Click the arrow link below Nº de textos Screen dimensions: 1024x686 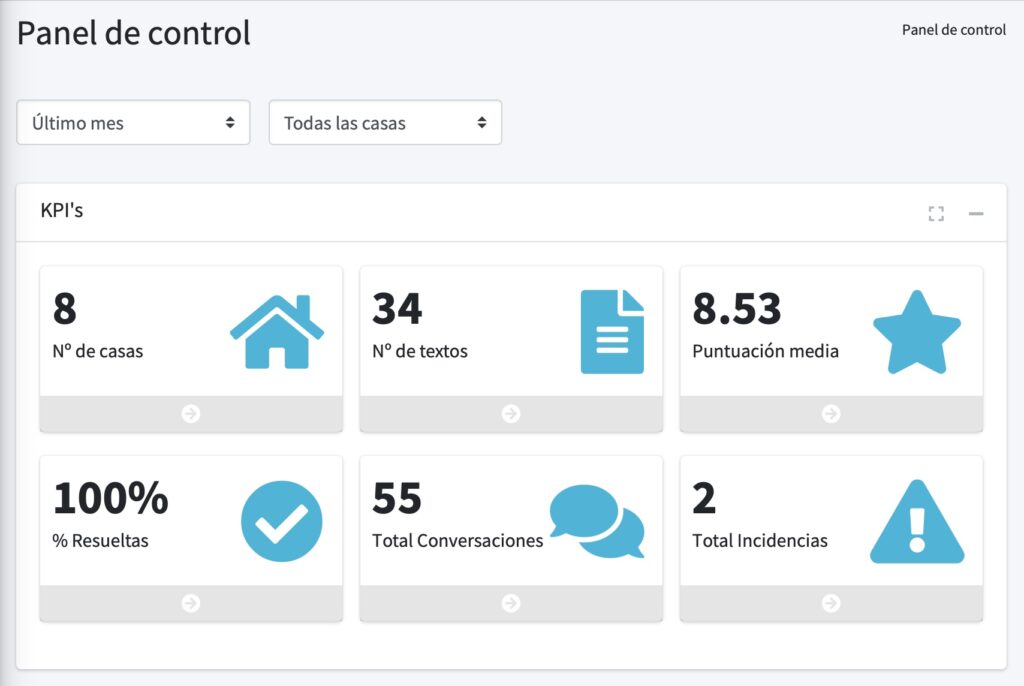click(510, 413)
